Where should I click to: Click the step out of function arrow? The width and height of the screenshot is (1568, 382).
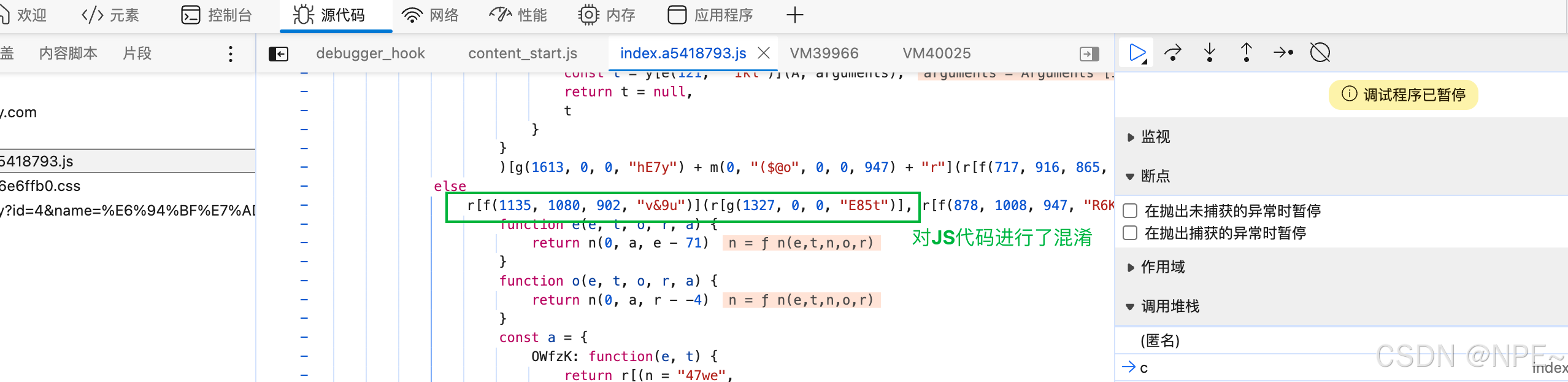pos(1247,53)
